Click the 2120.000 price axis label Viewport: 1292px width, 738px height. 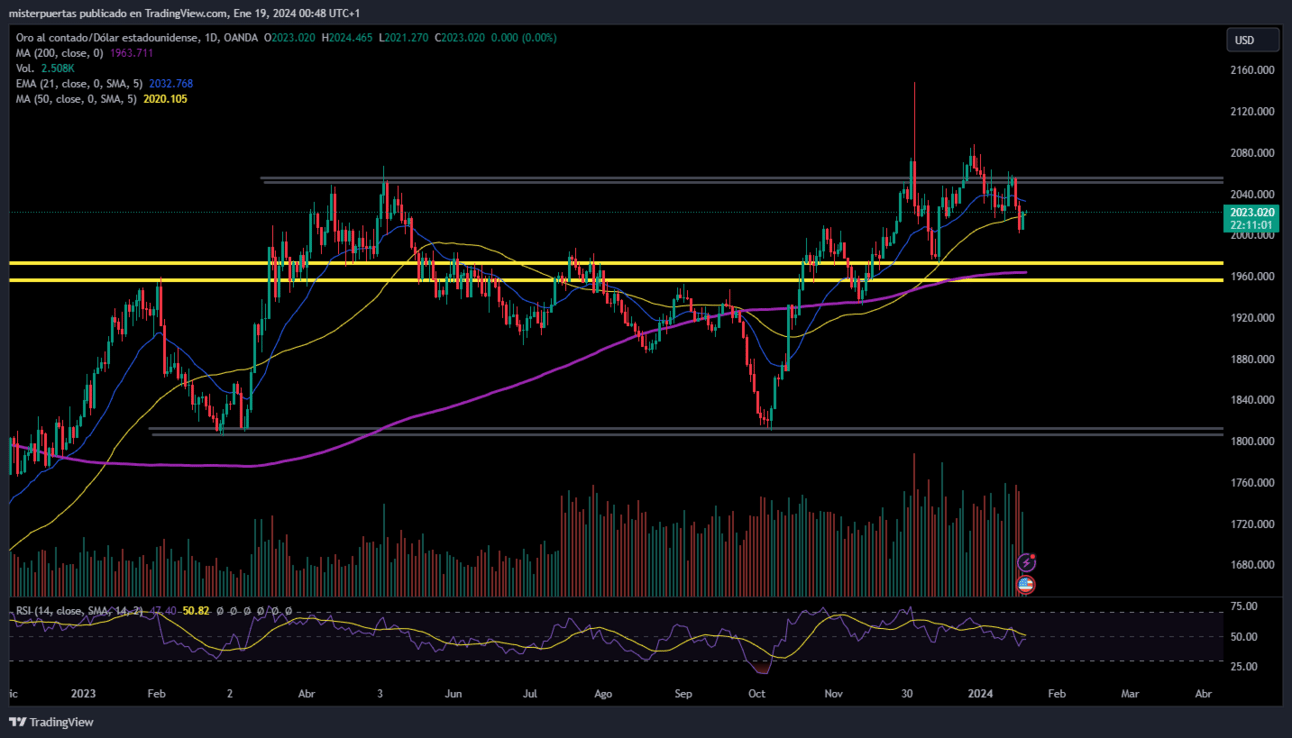(x=1252, y=111)
